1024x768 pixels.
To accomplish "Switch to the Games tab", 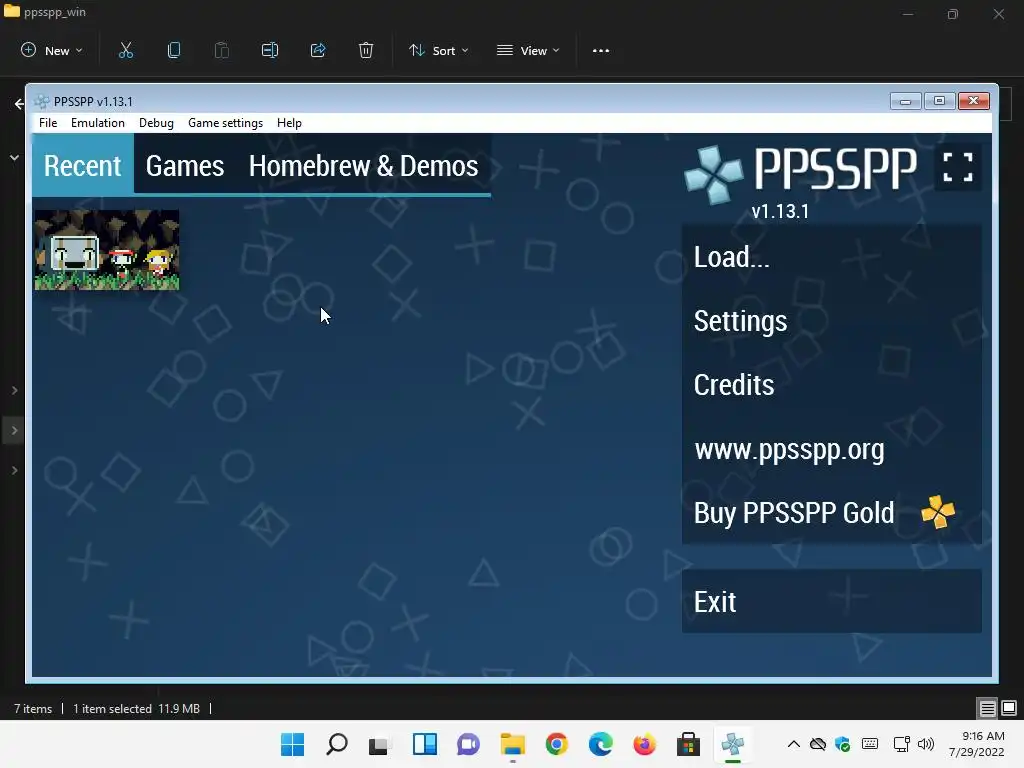I will pos(185,165).
